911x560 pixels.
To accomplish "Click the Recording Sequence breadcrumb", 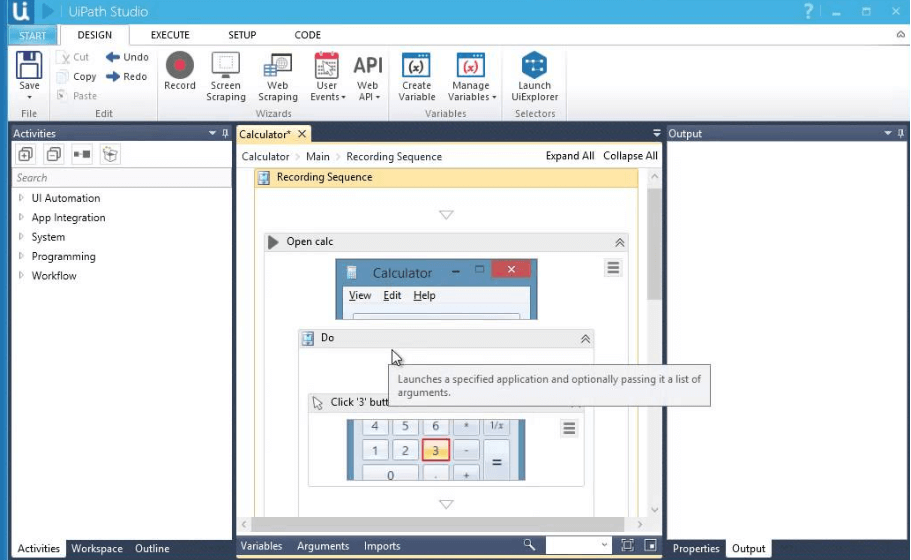I will pyautogui.click(x=394, y=156).
